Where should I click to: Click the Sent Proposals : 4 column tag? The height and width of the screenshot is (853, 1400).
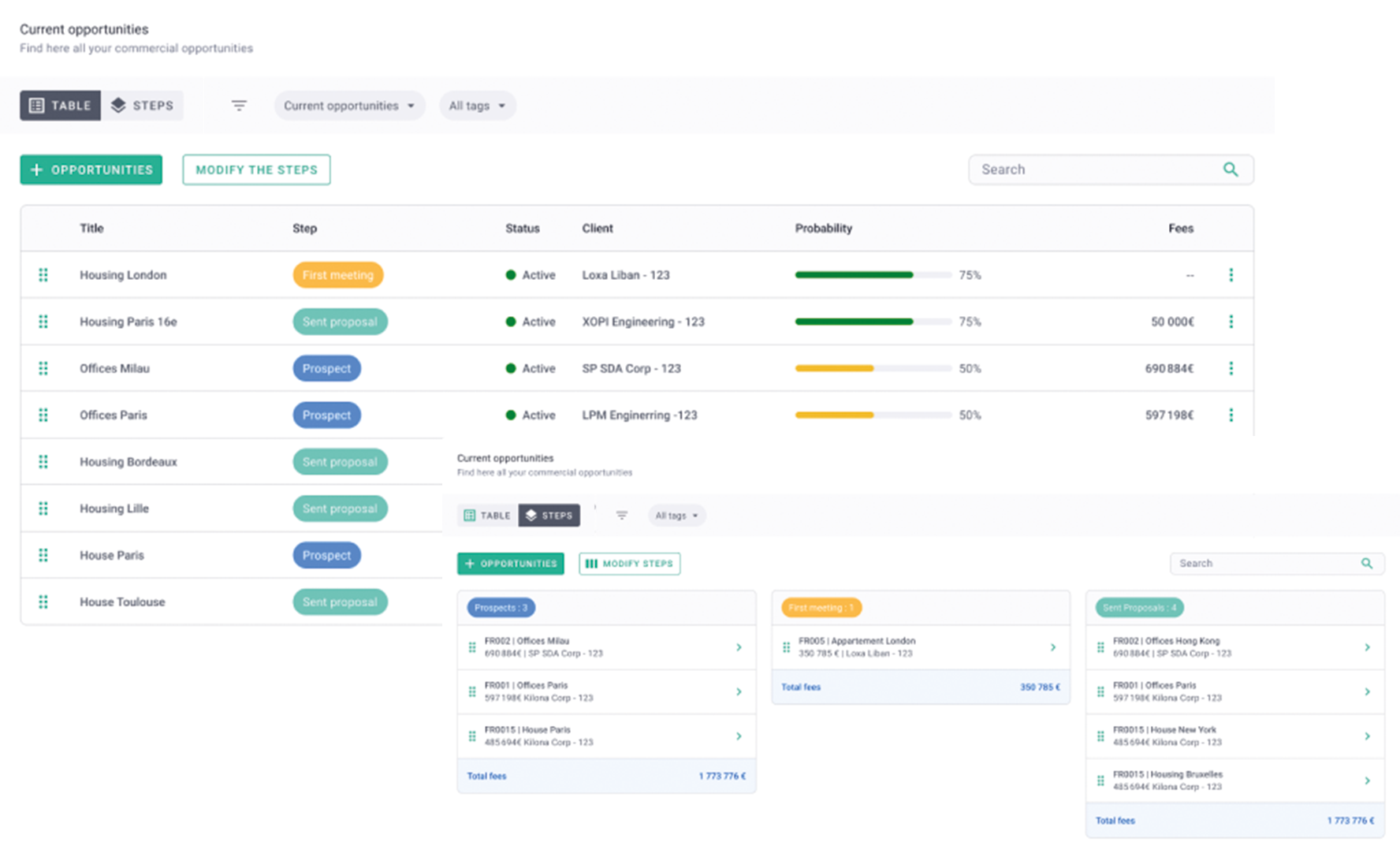(x=1139, y=608)
